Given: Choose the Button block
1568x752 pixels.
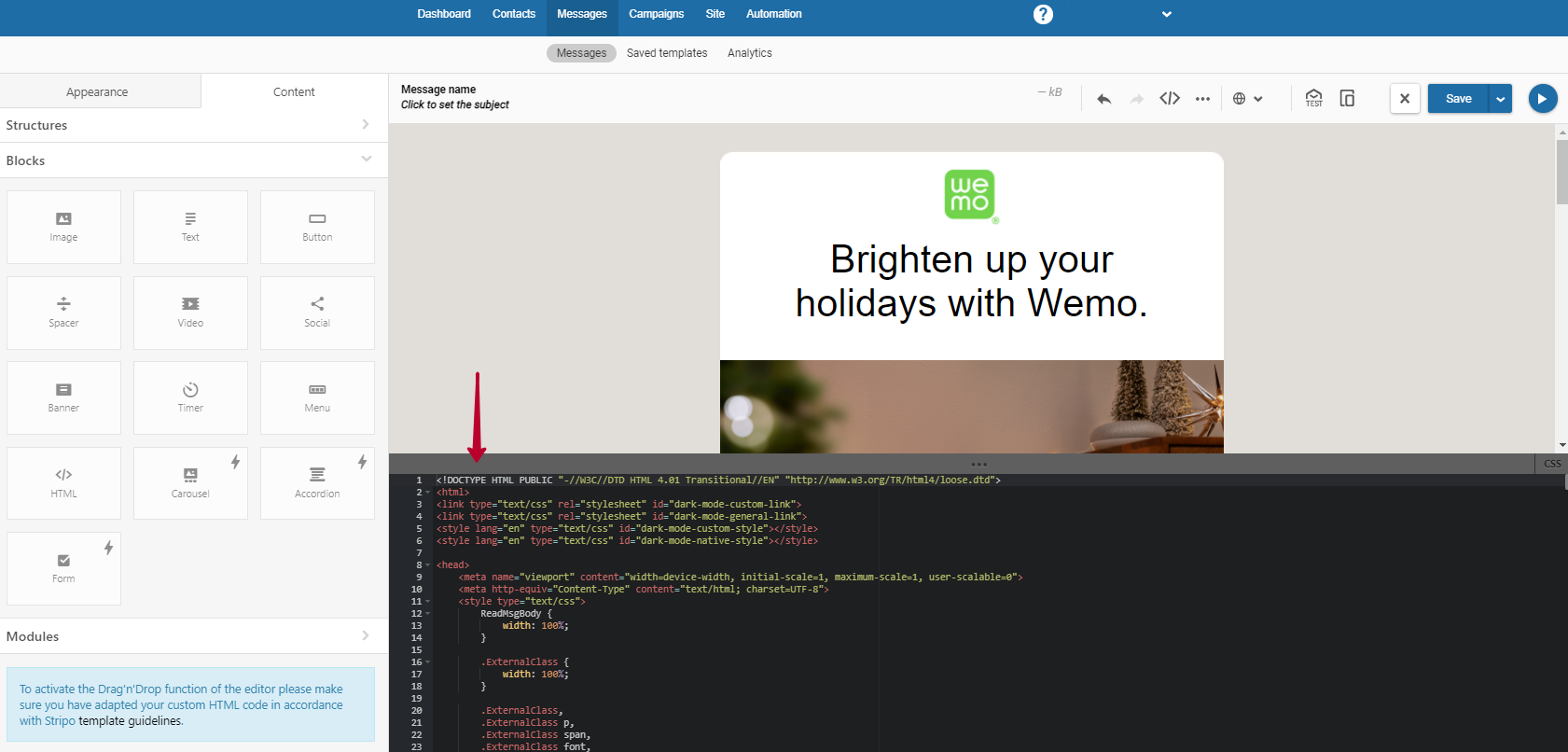Looking at the screenshot, I should (317, 227).
